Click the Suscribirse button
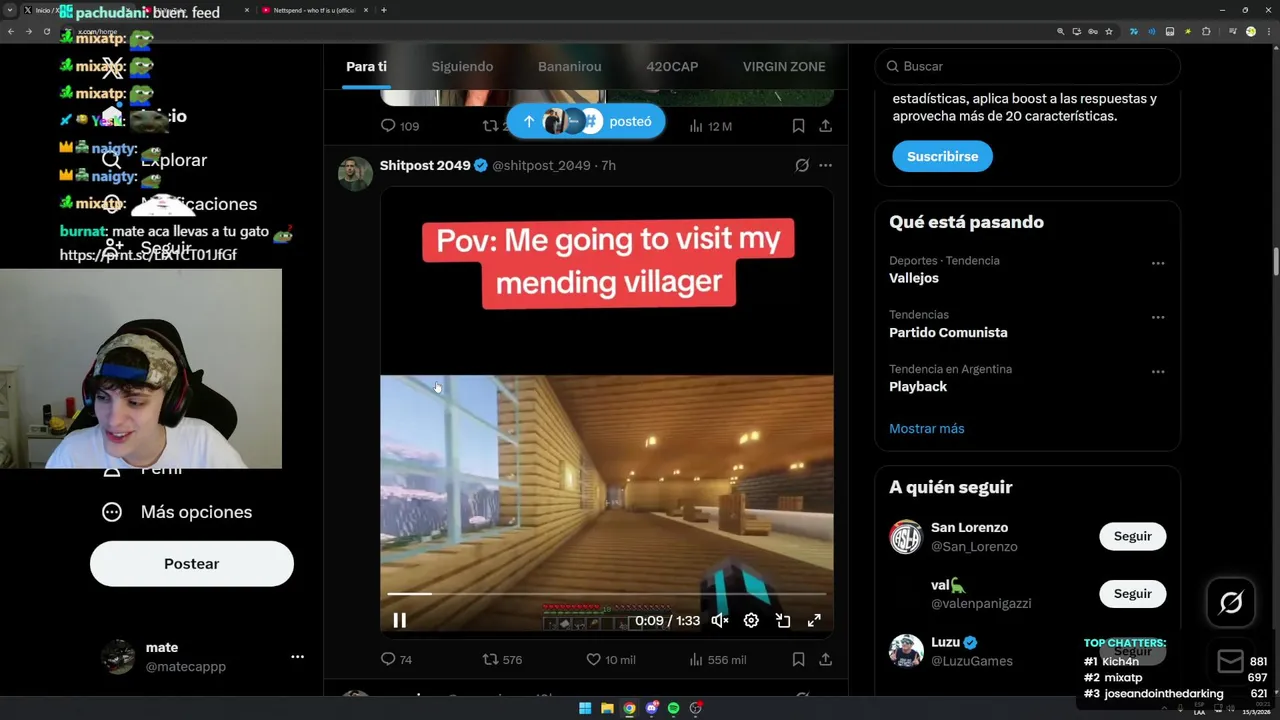Image resolution: width=1280 pixels, height=720 pixels. pos(942,156)
